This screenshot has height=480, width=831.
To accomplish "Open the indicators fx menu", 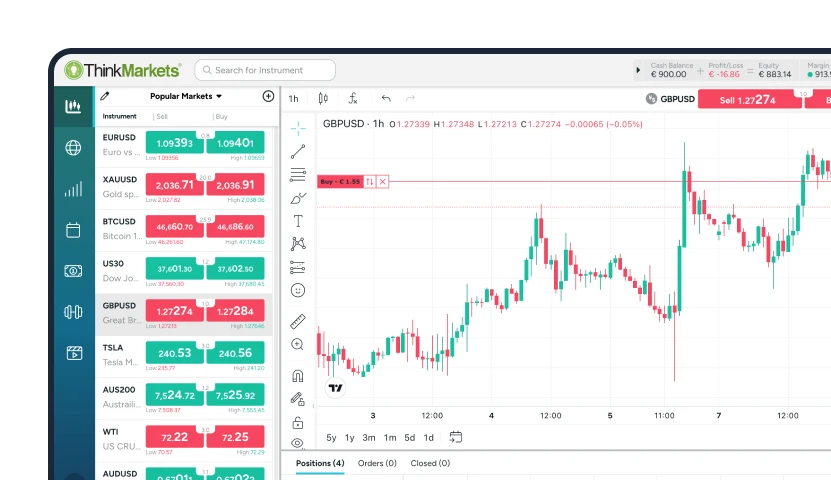I will [353, 98].
